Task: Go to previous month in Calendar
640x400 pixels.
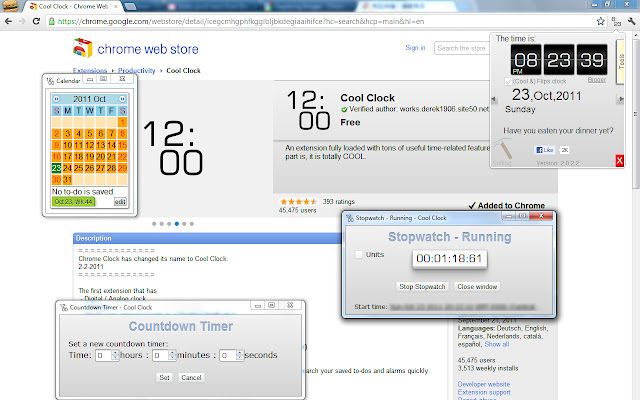Action: [56, 99]
